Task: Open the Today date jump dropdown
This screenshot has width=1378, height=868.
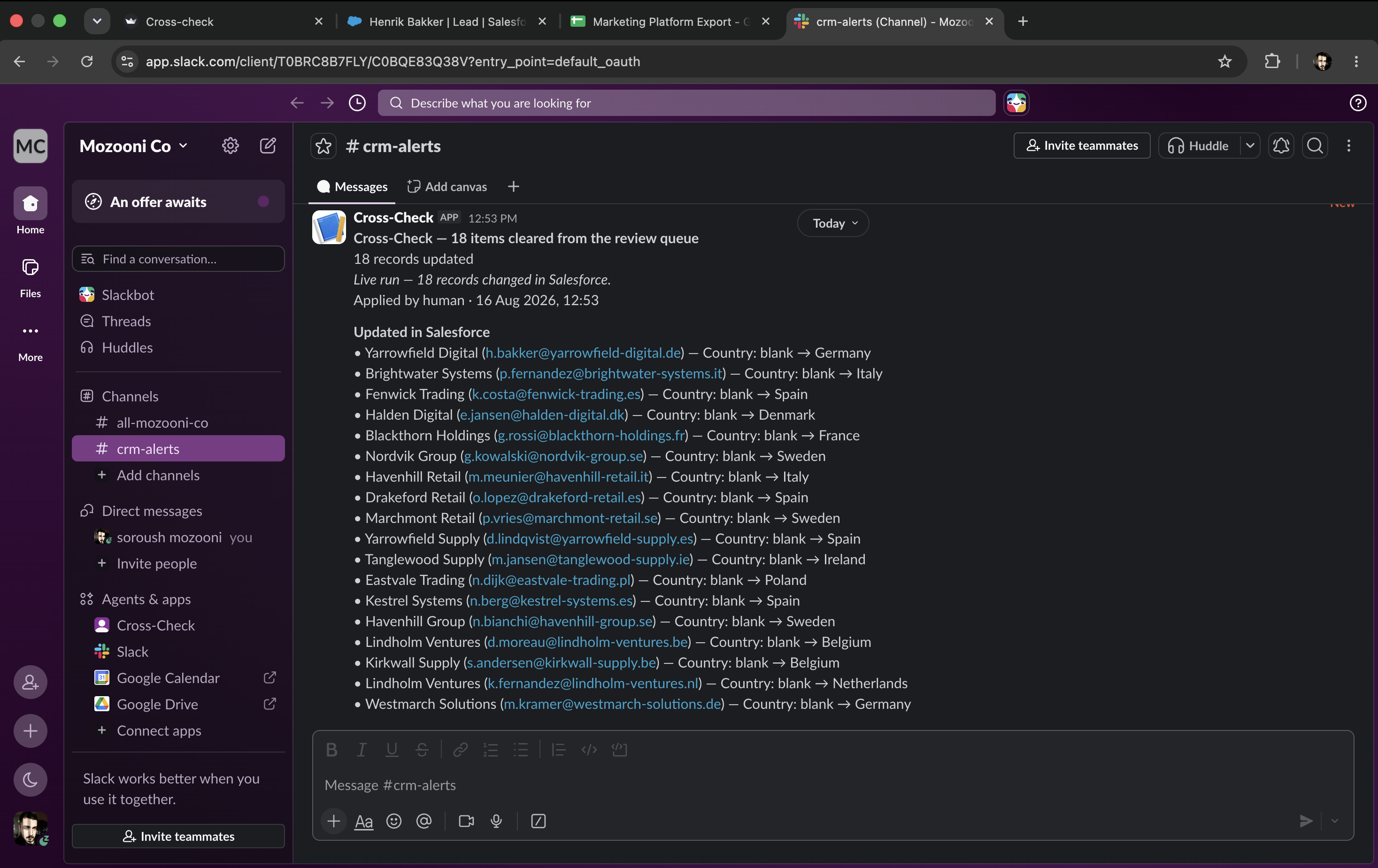Action: click(833, 223)
